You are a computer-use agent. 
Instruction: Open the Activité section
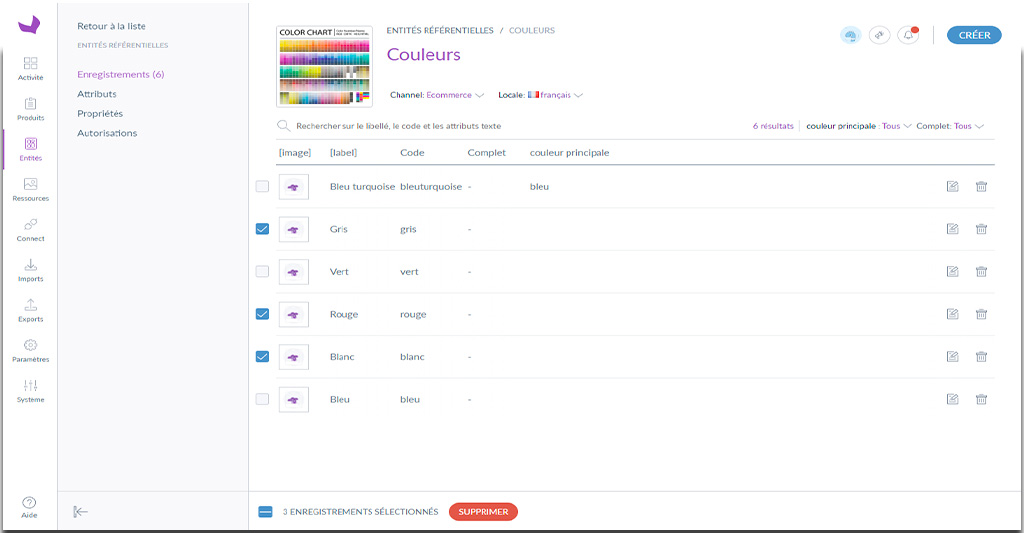[30, 69]
